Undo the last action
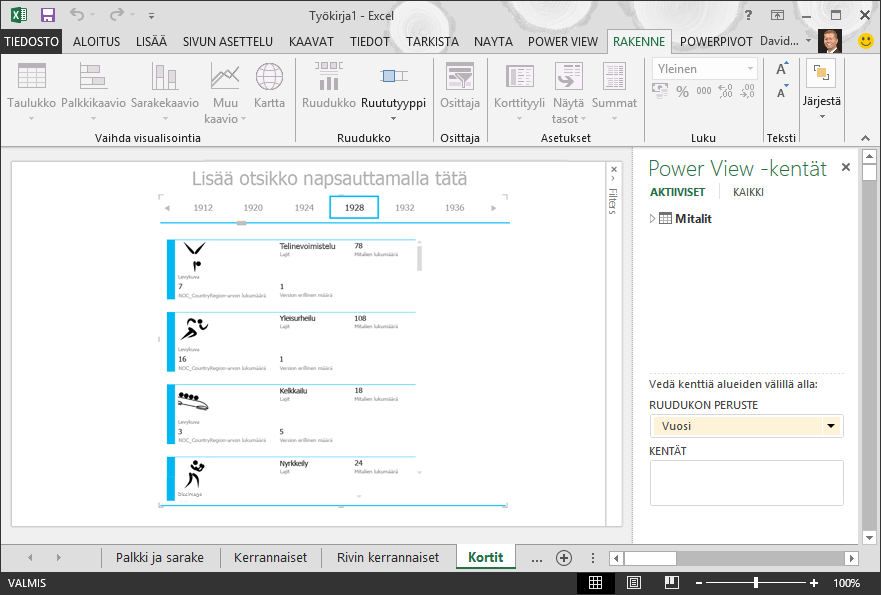Screen dimensions: 881x595 tap(77, 15)
